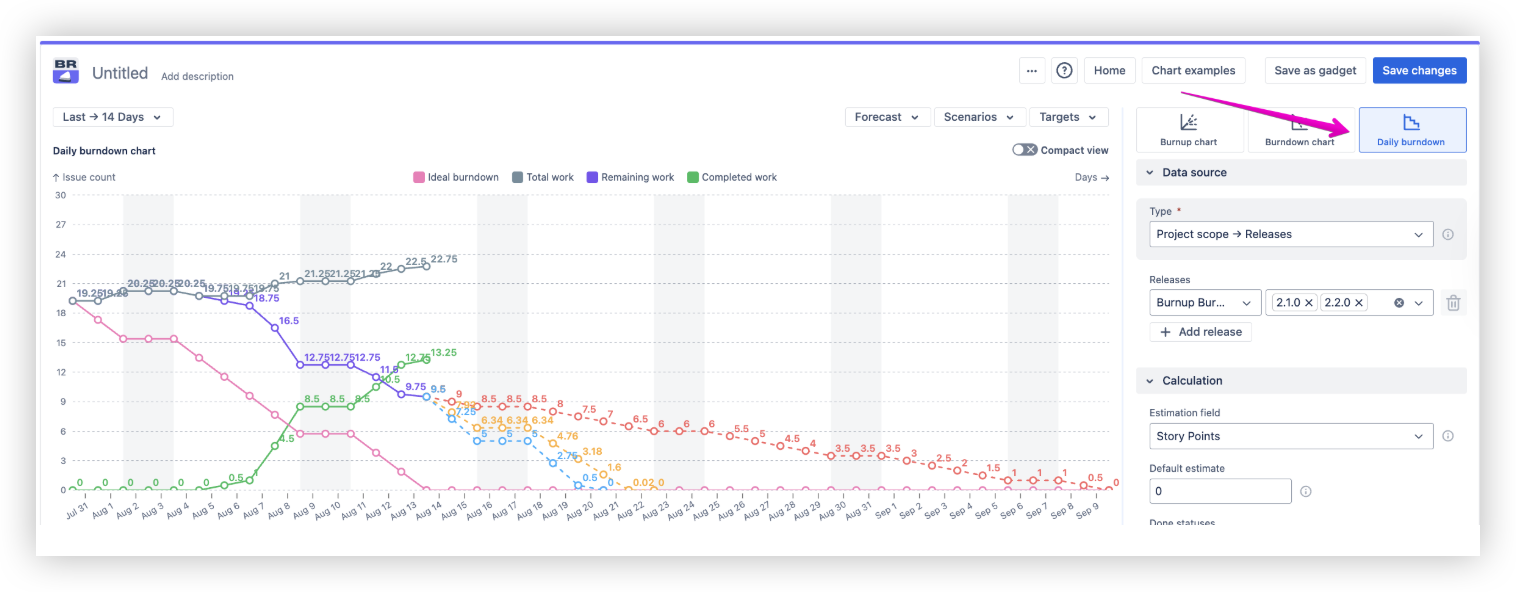The image size is (1516, 592).
Task: Open Chart examples
Action: pyautogui.click(x=1193, y=71)
